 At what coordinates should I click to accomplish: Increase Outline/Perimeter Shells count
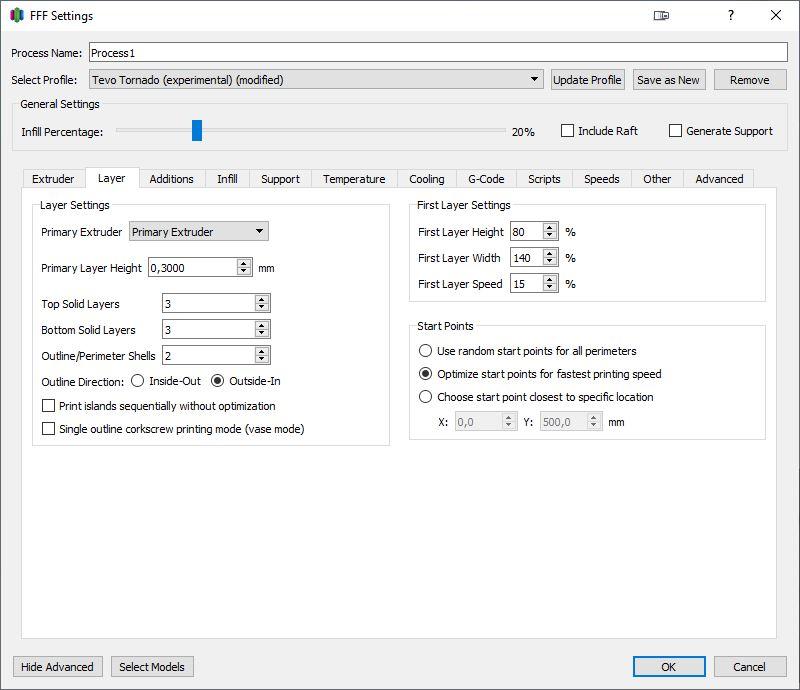[x=262, y=351]
